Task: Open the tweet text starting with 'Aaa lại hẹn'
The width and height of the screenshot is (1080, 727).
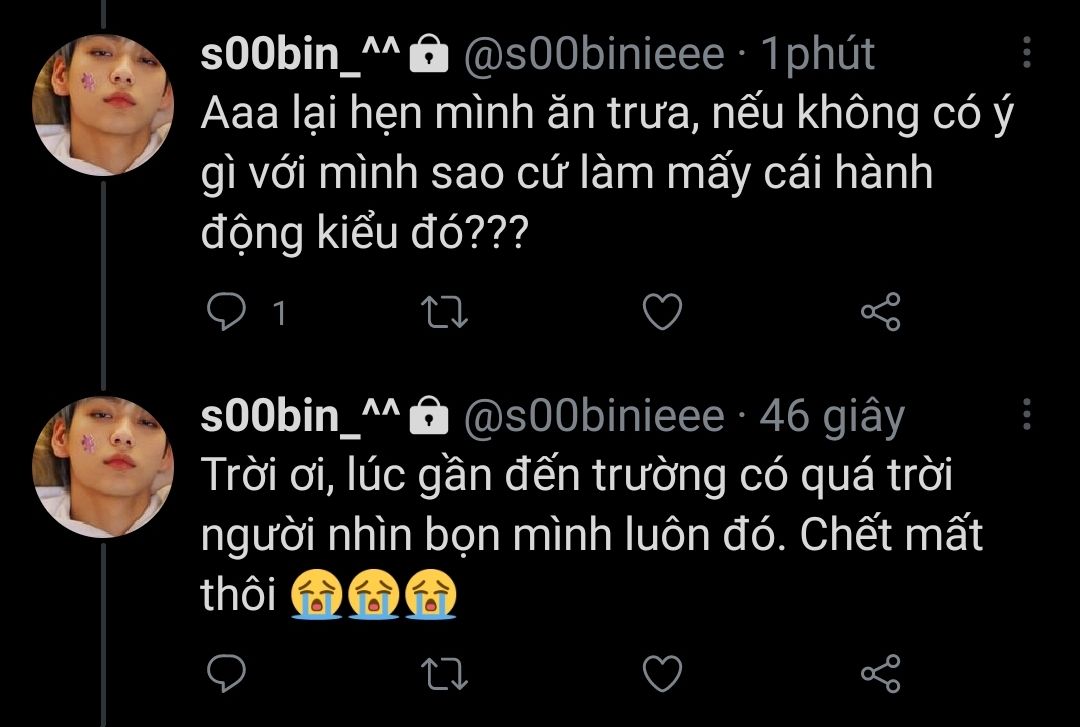Action: [580, 173]
